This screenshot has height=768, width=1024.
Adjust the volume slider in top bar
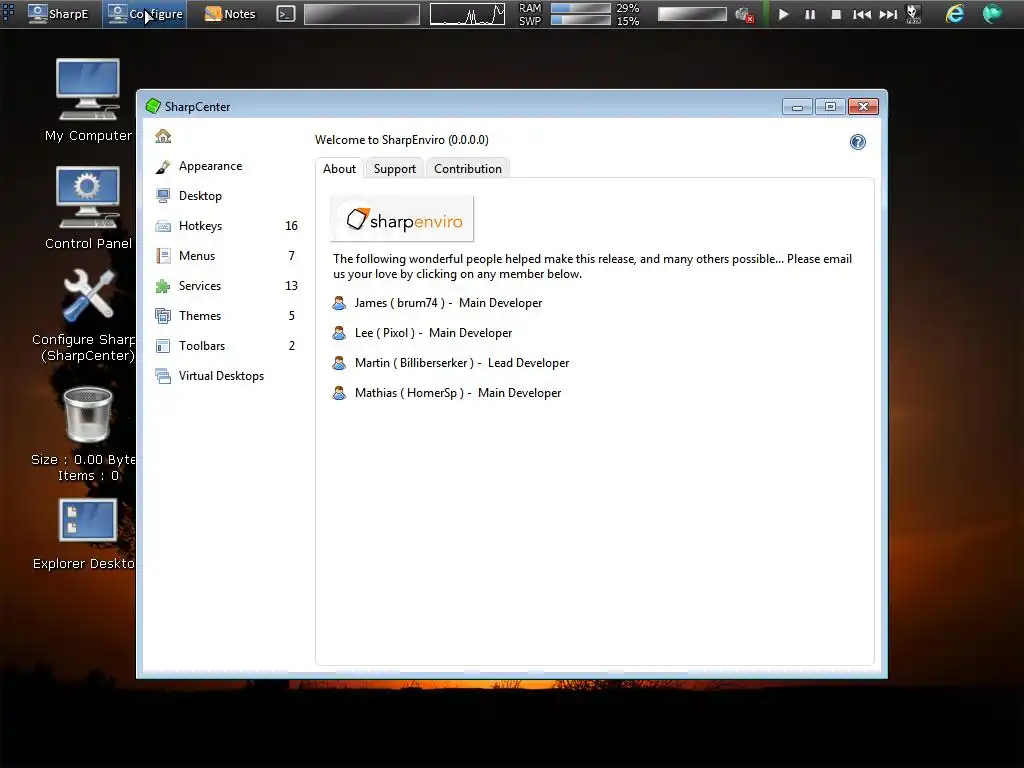692,14
